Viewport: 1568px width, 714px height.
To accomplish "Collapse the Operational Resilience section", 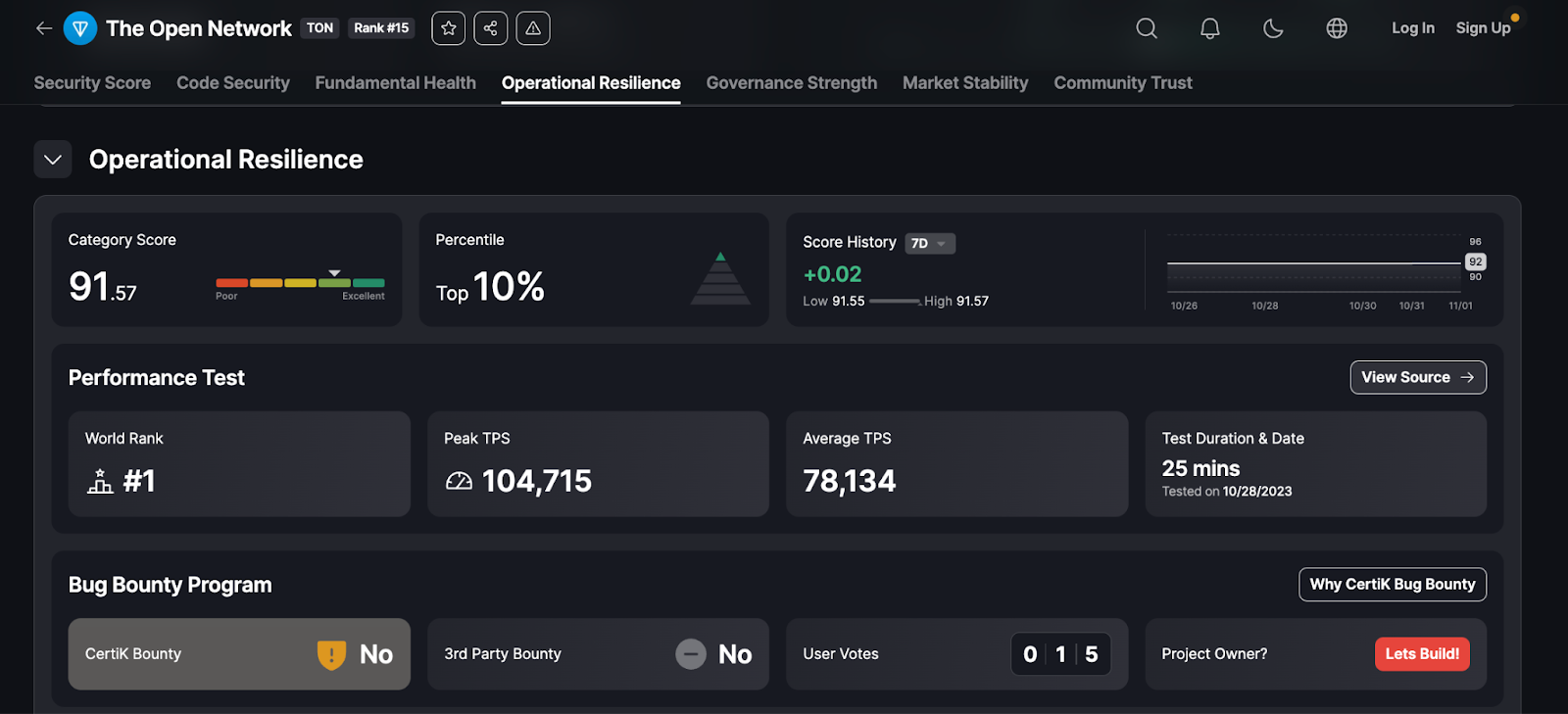I will tap(53, 160).
